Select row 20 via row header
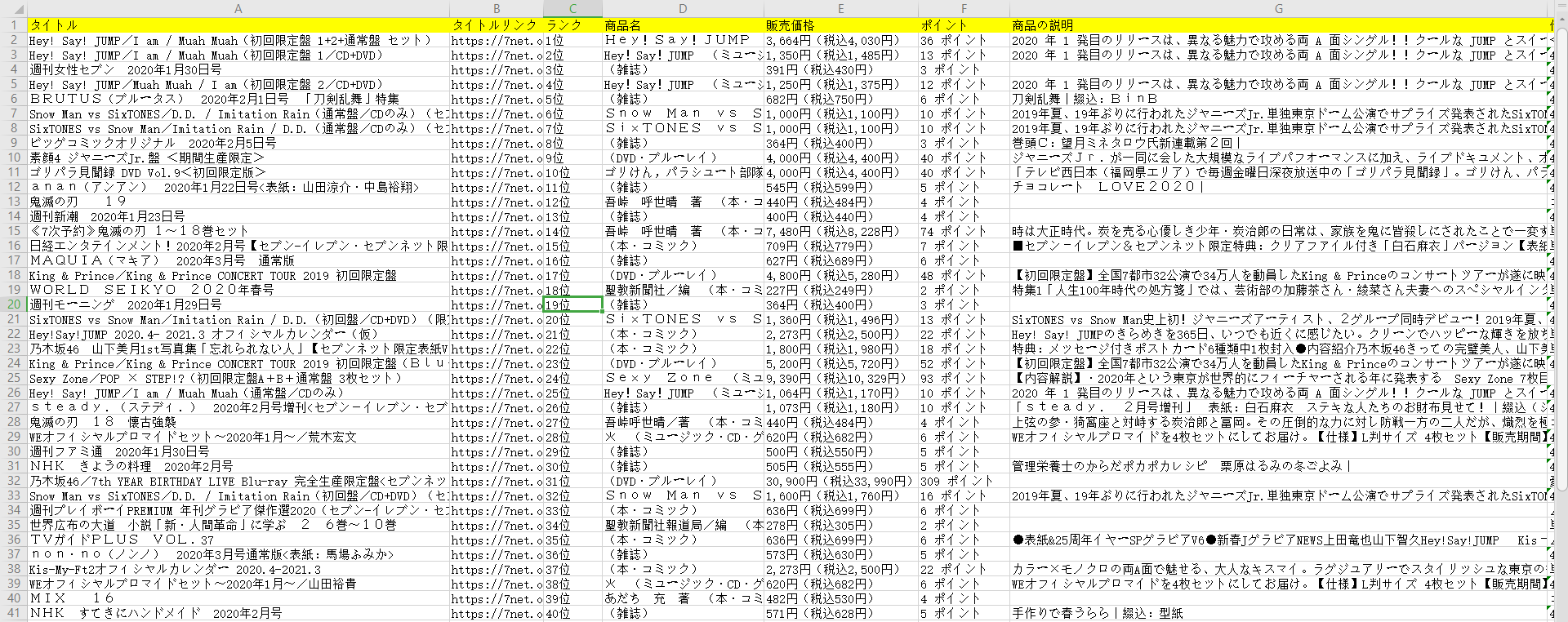The image size is (1568, 622). click(x=13, y=304)
